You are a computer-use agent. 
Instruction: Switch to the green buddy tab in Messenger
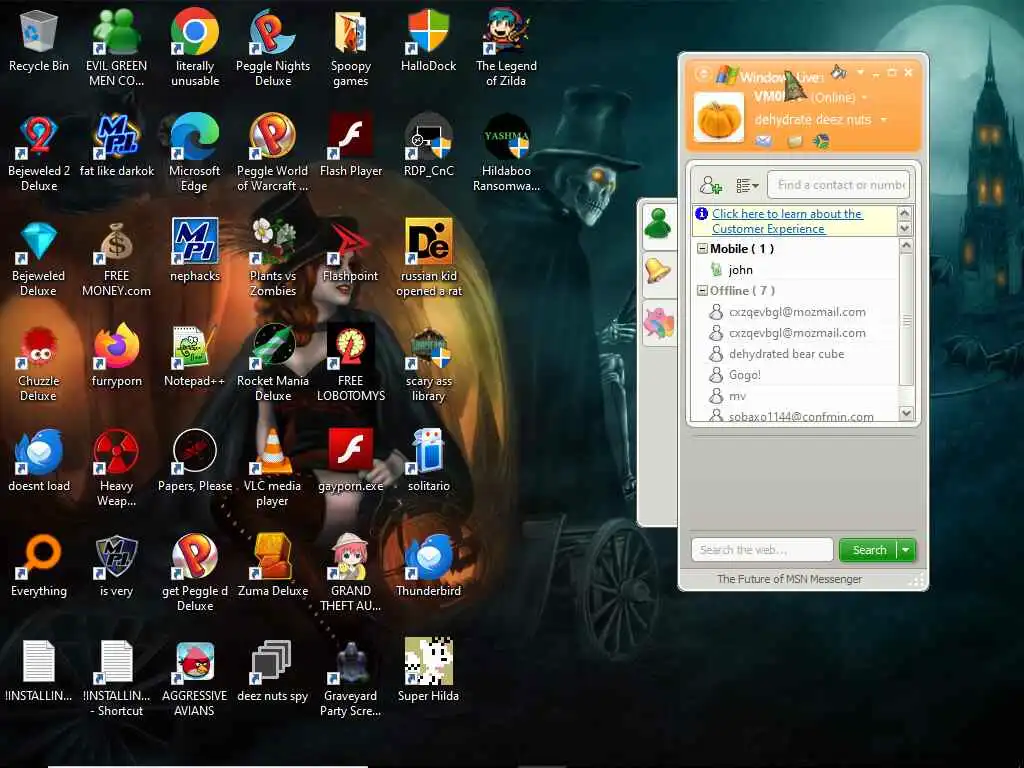point(659,224)
